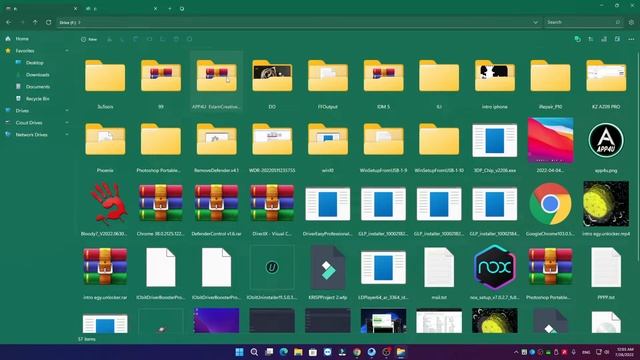
Task: Select the PPPP.txt file
Action: (x=606, y=273)
